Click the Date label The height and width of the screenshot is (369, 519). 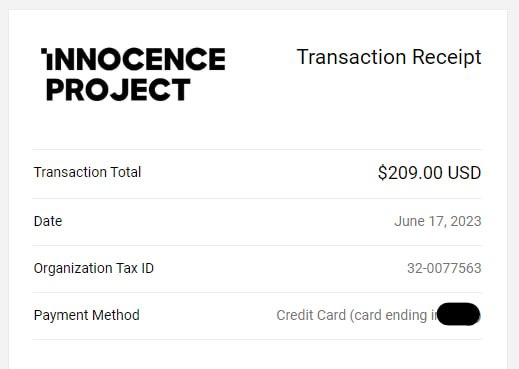(x=48, y=221)
